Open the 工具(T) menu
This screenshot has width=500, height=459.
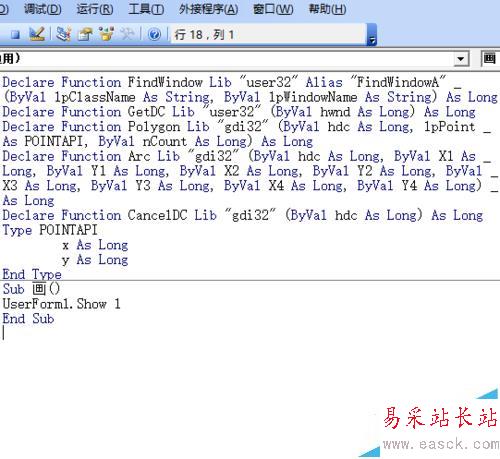pyautogui.click(x=146, y=9)
